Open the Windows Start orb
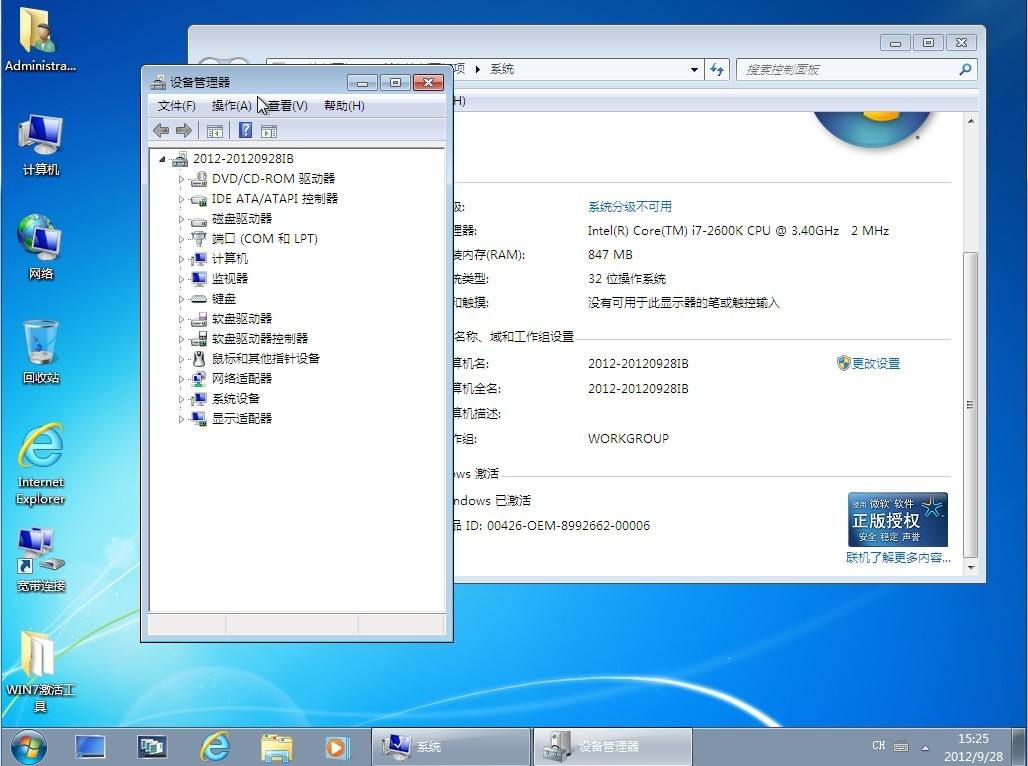The height and width of the screenshot is (766, 1028). [x=29, y=746]
